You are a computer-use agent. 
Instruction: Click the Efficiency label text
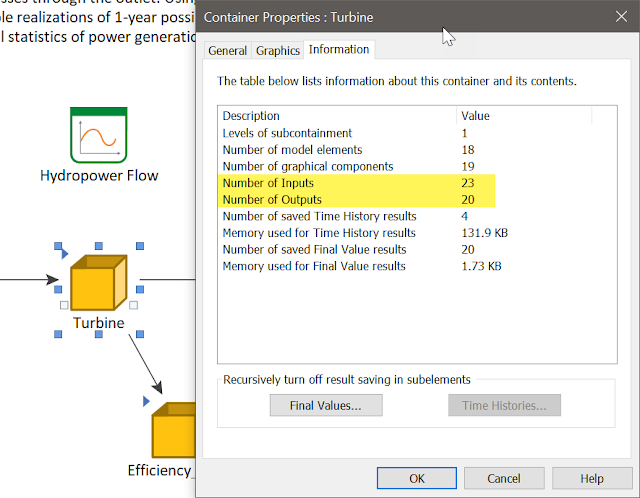pos(161,471)
